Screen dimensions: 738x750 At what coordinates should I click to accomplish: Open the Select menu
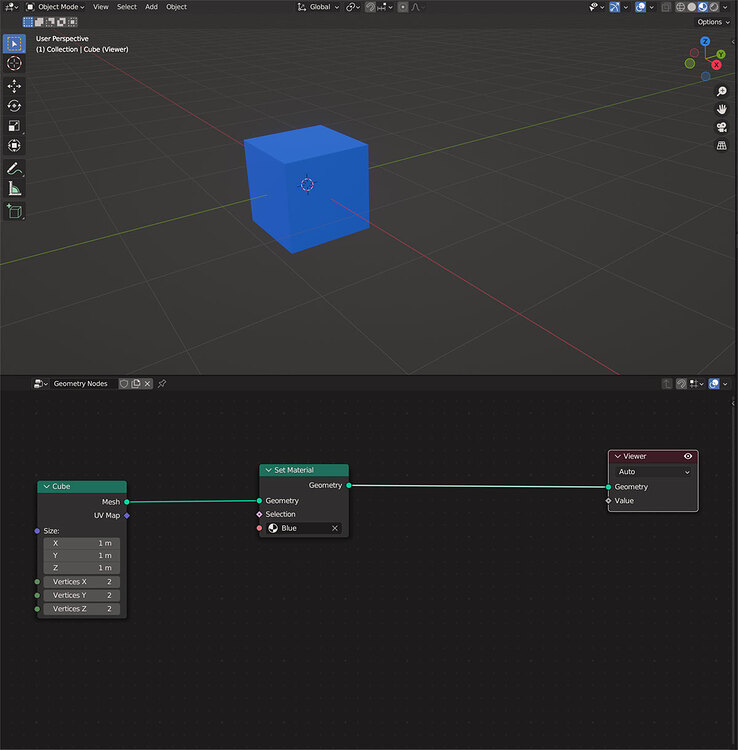coord(127,7)
